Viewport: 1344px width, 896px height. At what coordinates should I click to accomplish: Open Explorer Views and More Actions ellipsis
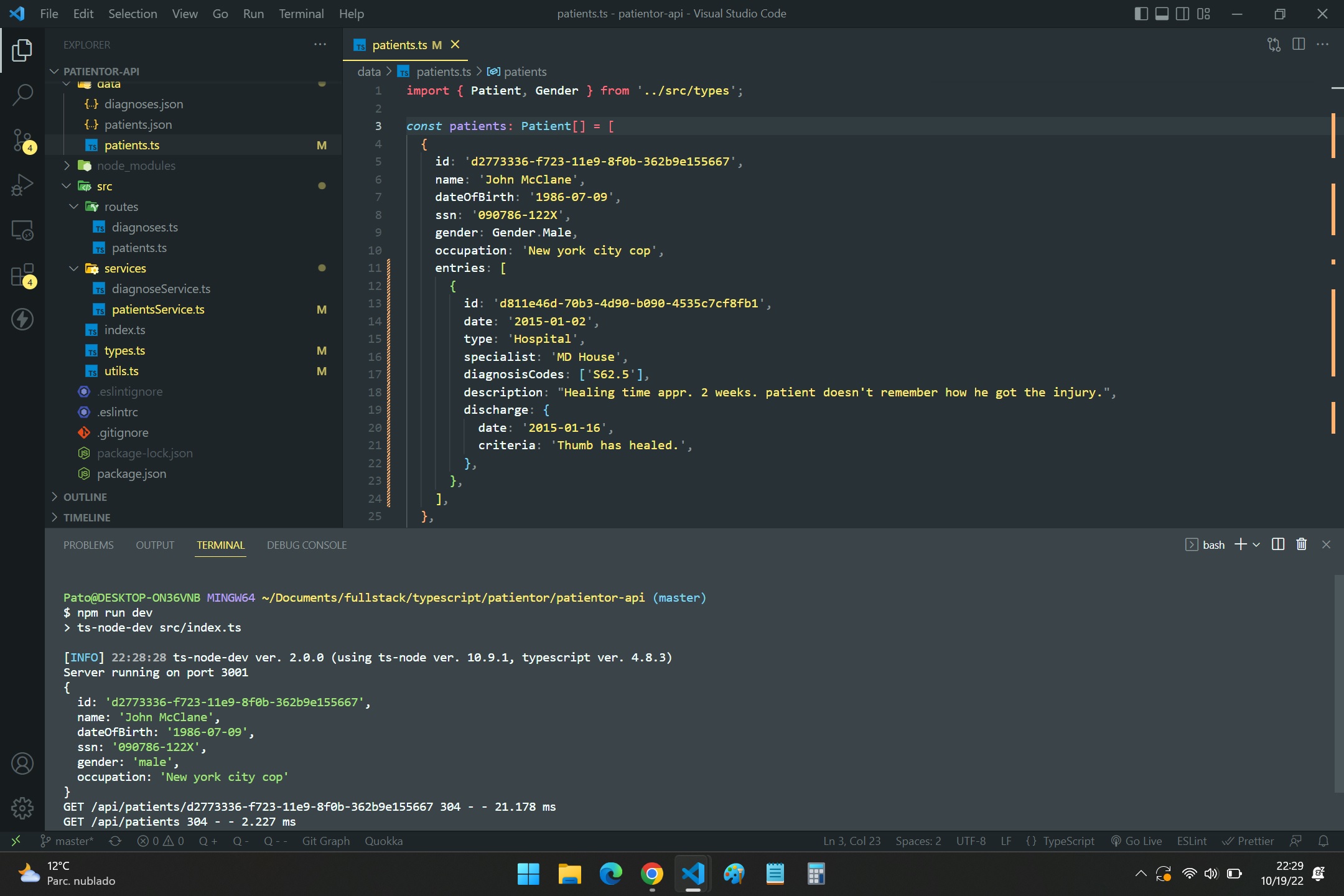320,44
